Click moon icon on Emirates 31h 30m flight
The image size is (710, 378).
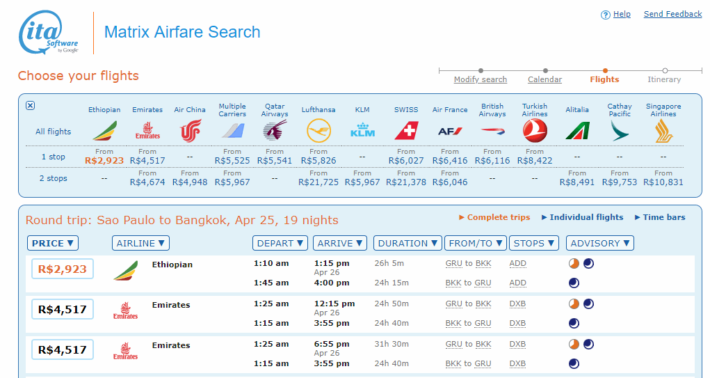589,344
